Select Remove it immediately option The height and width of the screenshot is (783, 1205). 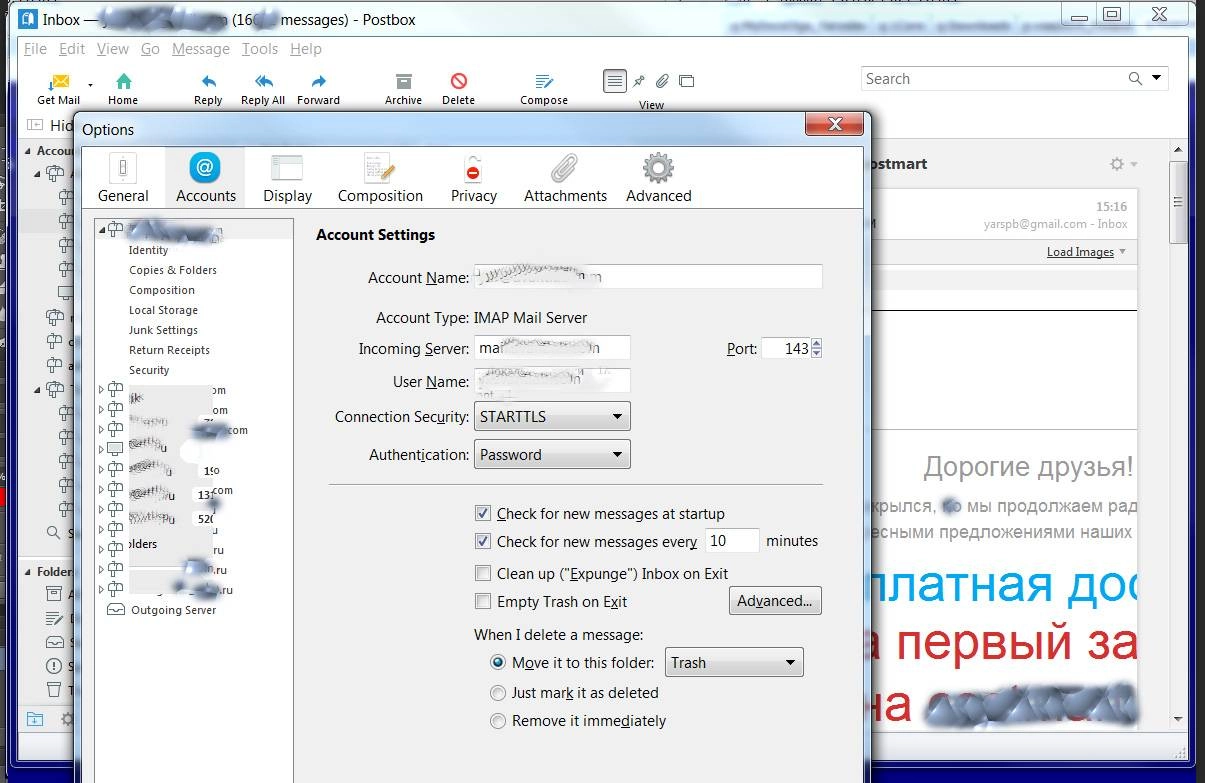coord(498,721)
